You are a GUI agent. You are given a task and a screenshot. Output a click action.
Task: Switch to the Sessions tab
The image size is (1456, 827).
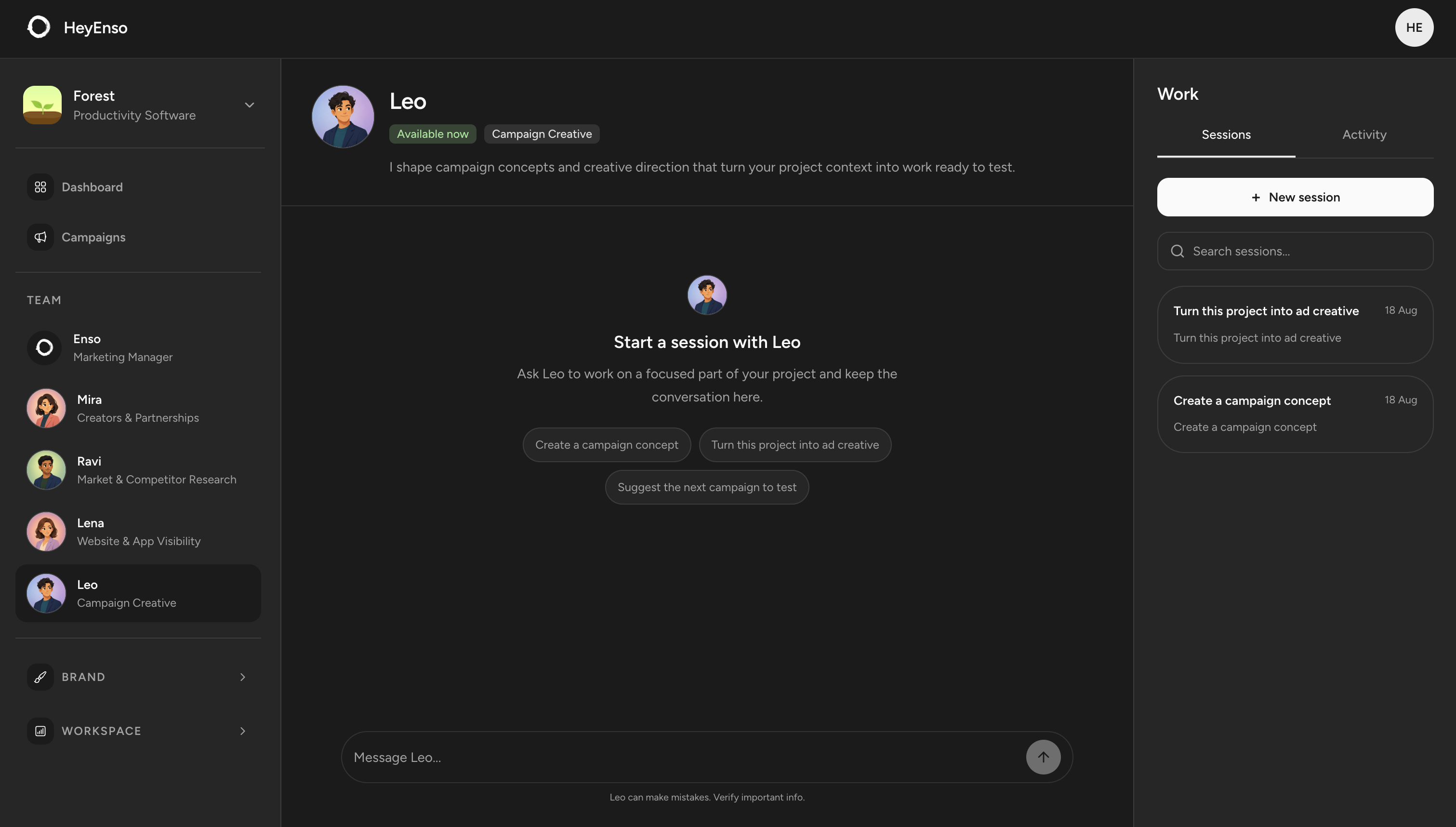[x=1226, y=134]
